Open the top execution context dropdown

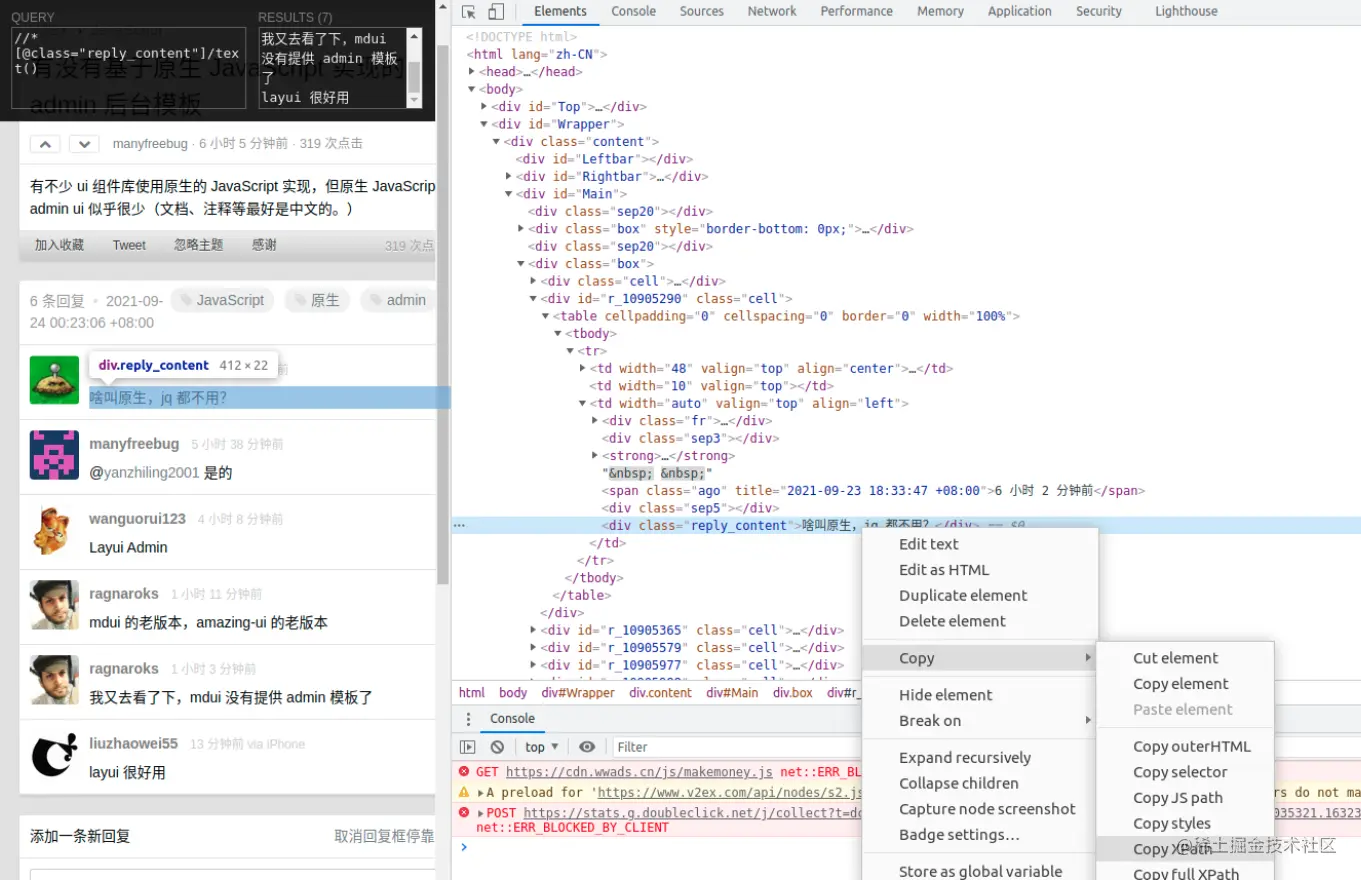pos(540,746)
